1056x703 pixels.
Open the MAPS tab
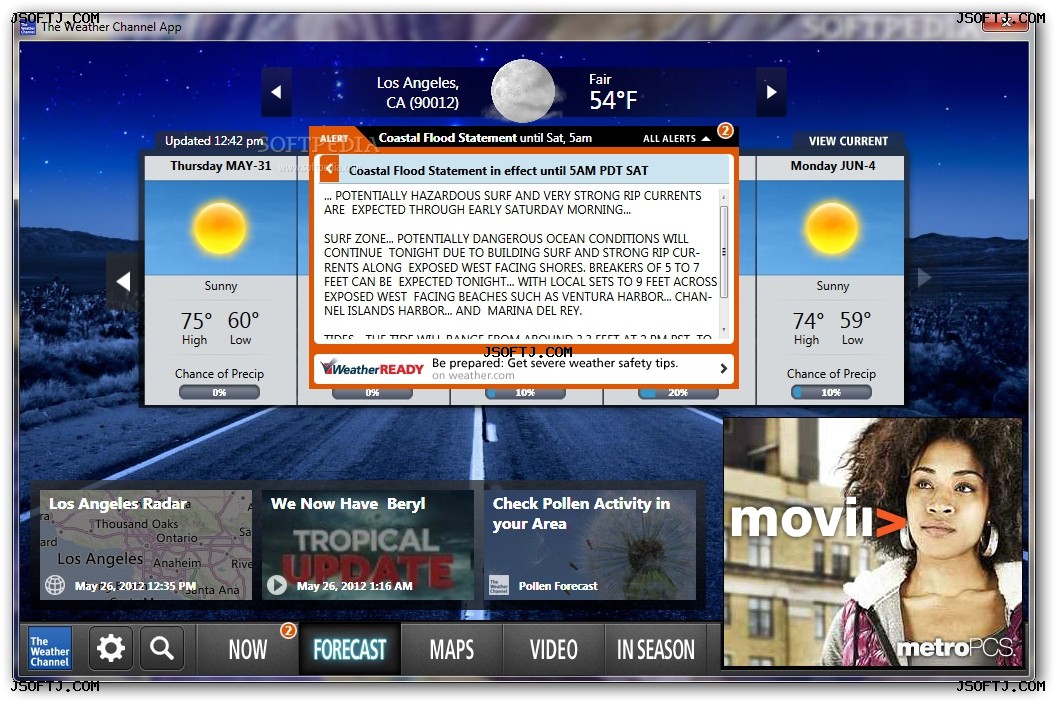[452, 649]
